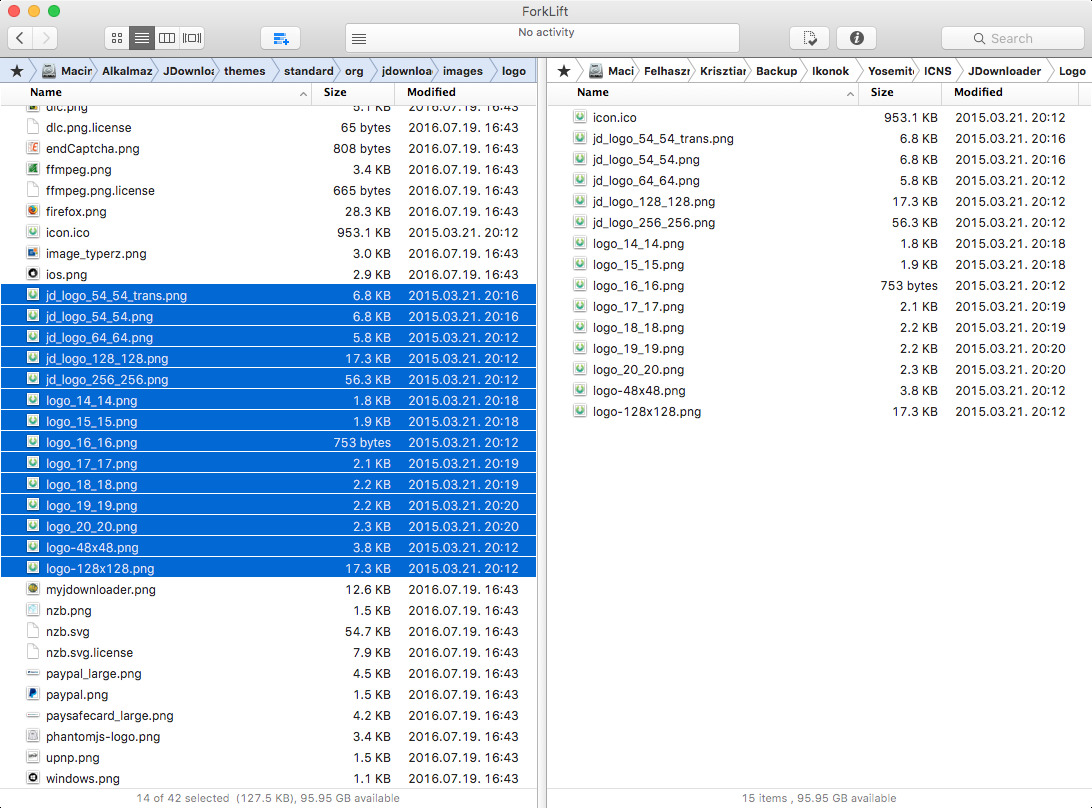Click paypal.png file icon
1092x808 pixels.
click(x=33, y=694)
